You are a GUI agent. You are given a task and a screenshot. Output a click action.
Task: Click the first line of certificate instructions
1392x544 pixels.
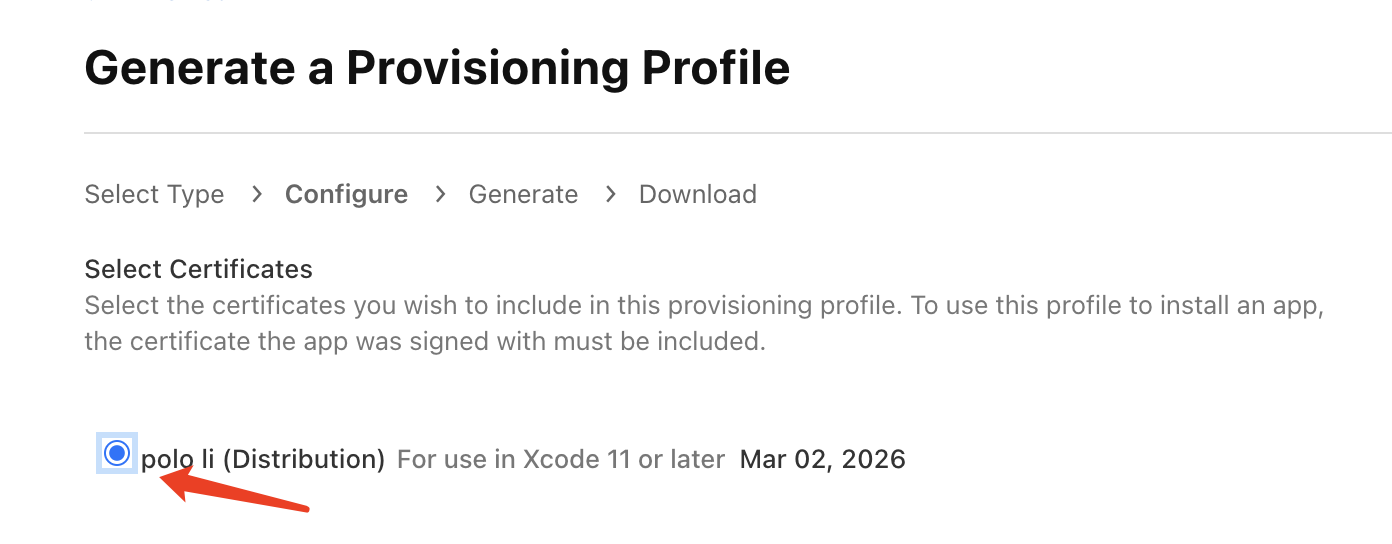704,305
